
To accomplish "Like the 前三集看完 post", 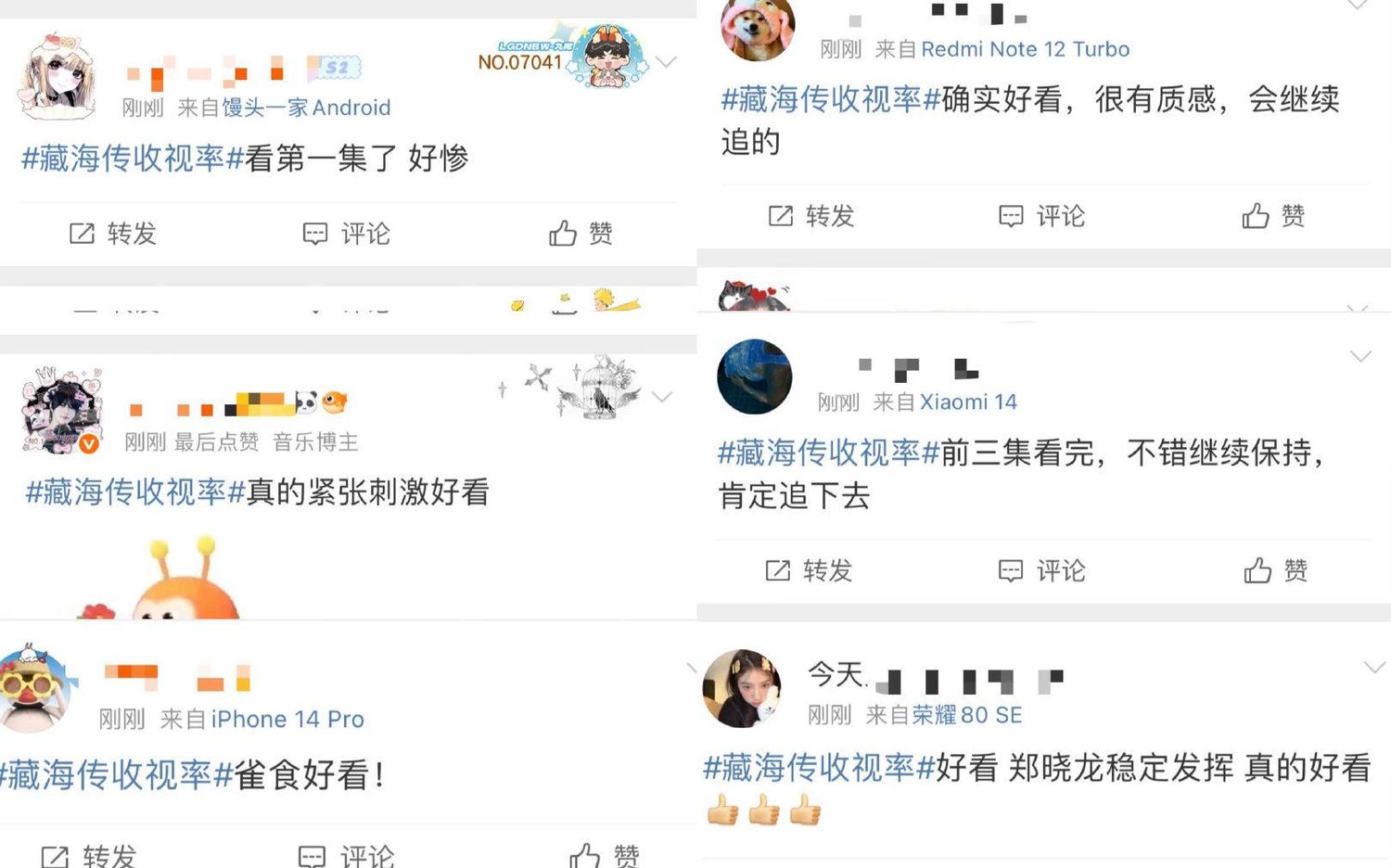I will click(x=1276, y=570).
